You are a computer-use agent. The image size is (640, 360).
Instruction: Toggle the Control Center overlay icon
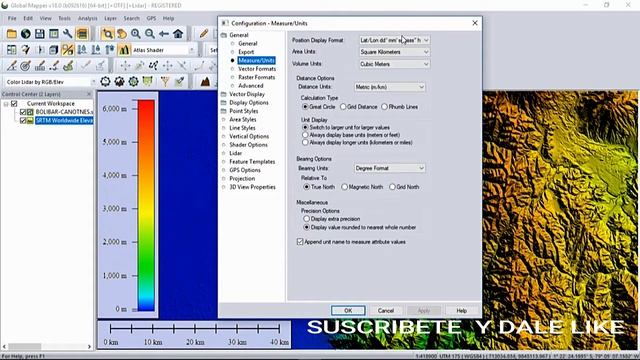[x=82, y=34]
